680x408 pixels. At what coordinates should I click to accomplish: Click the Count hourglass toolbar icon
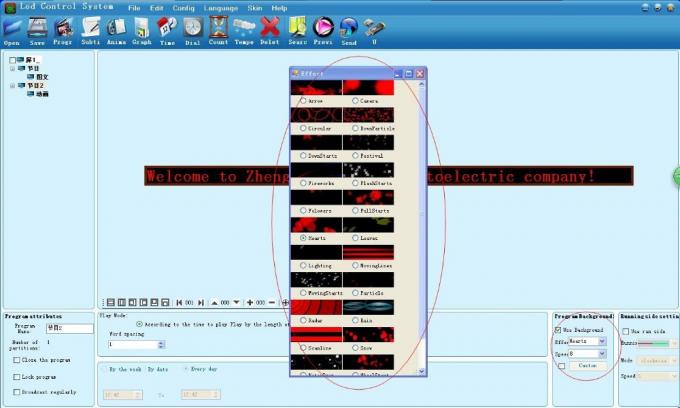[218, 27]
